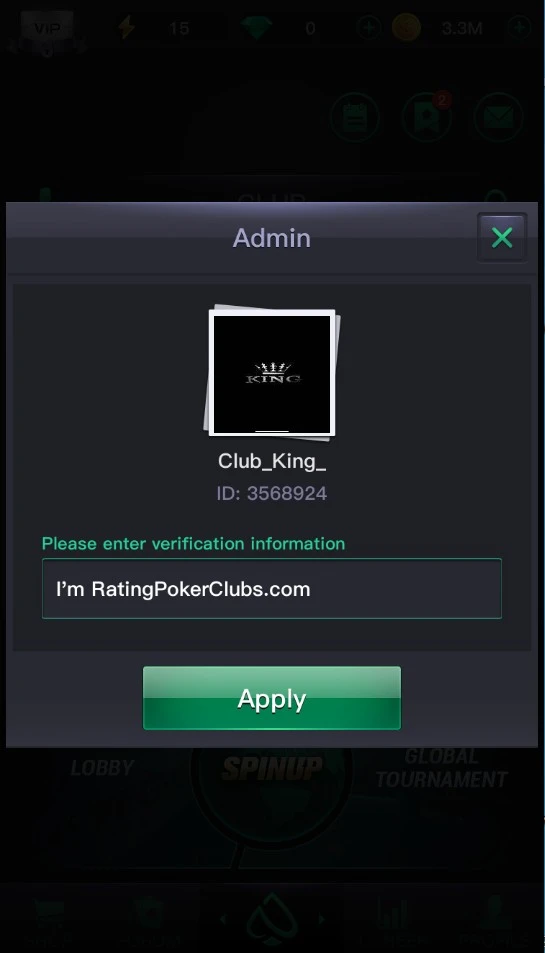This screenshot has width=545, height=953.
Task: Open the calendar notes round icon
Action: pyautogui.click(x=355, y=117)
